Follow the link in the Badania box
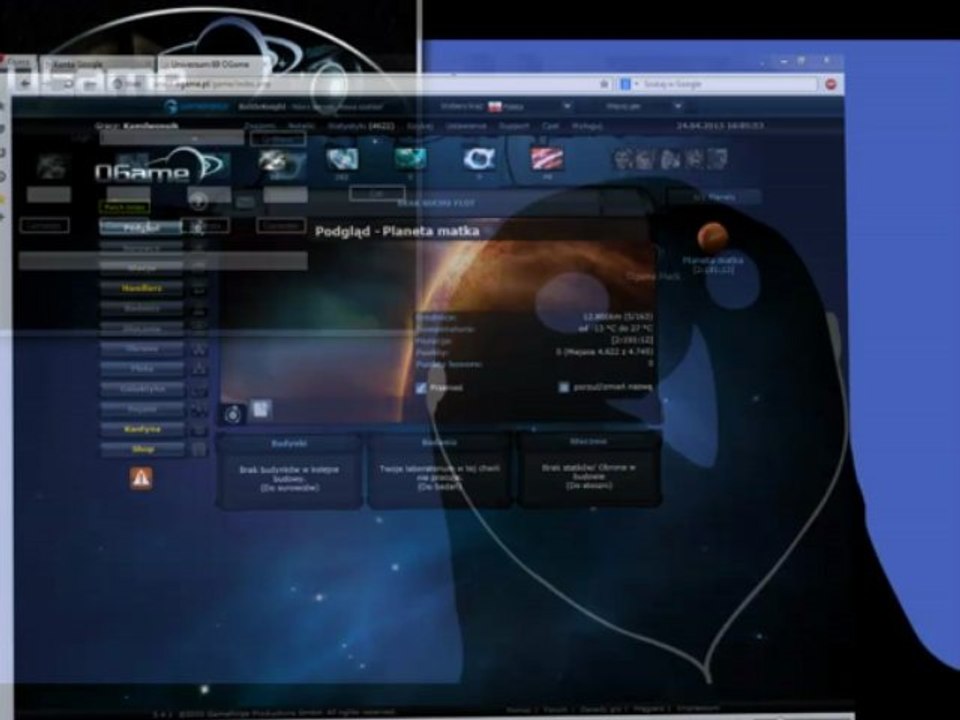 click(x=439, y=487)
